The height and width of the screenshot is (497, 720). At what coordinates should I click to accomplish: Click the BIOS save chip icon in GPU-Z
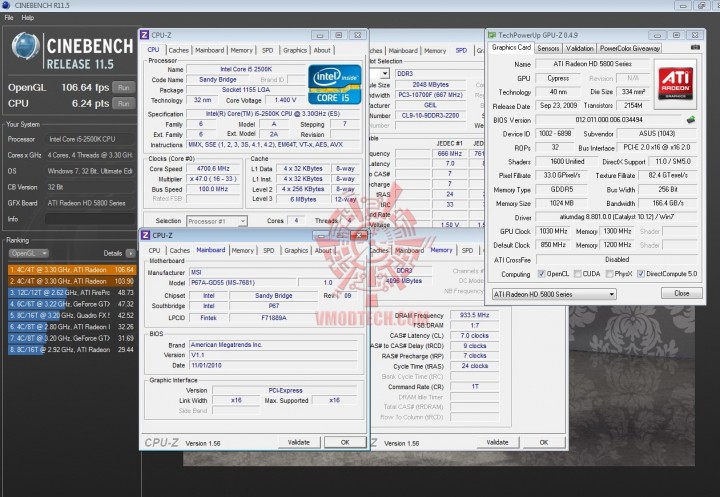(691, 120)
